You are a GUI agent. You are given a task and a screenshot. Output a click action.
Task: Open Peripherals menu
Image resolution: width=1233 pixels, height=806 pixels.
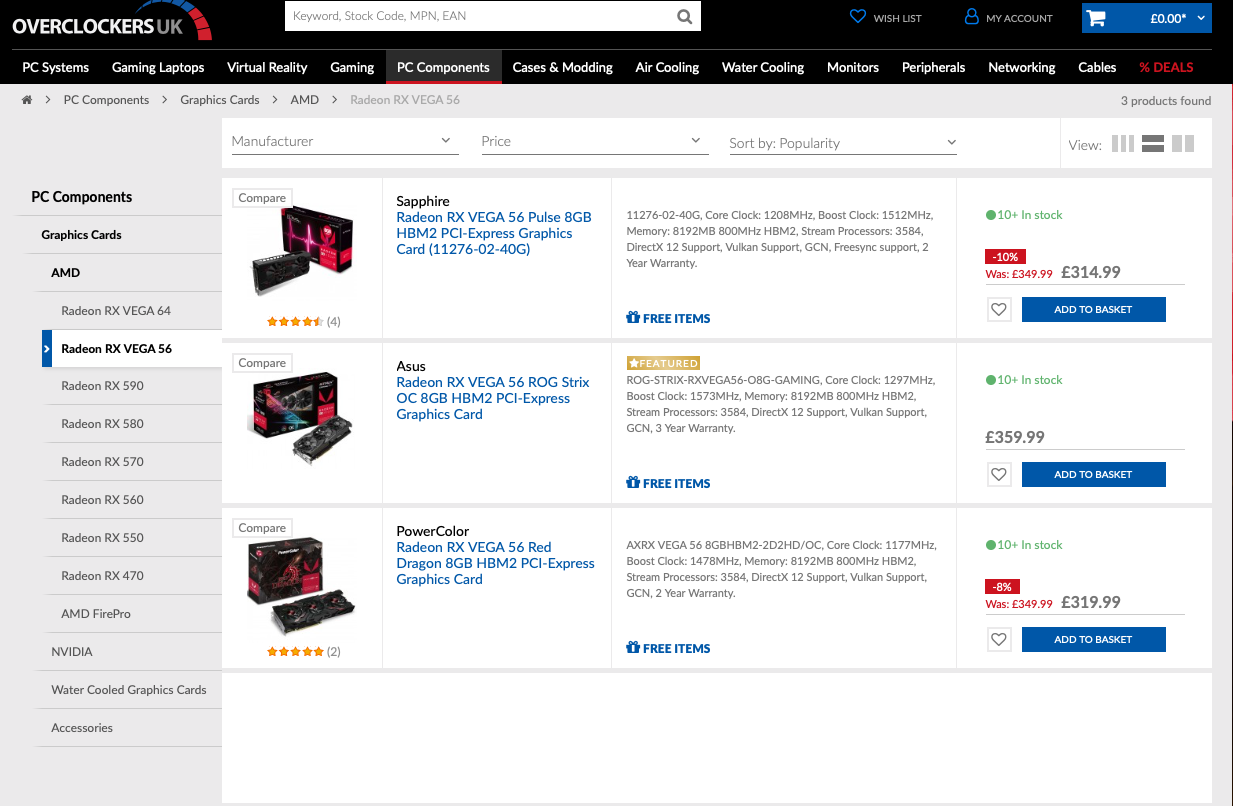tap(933, 67)
